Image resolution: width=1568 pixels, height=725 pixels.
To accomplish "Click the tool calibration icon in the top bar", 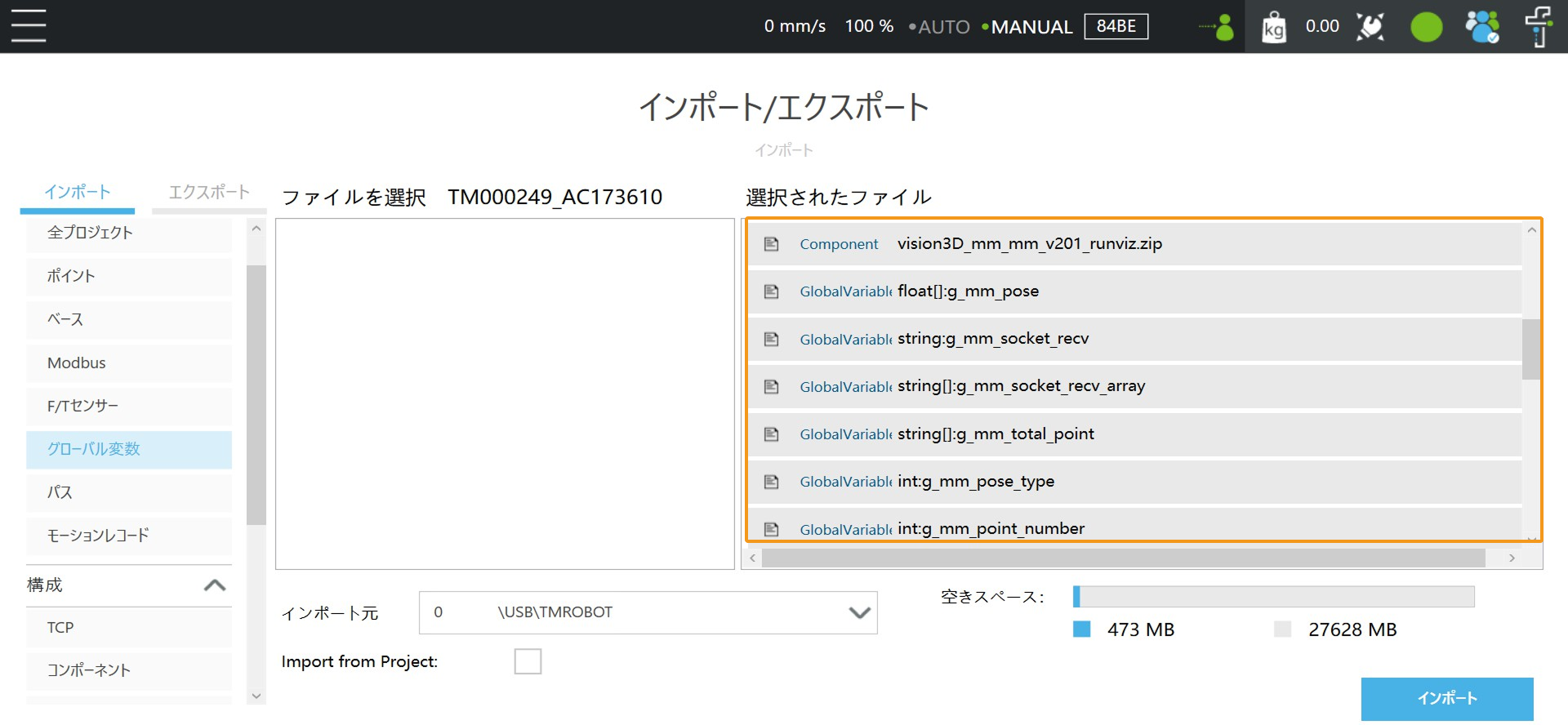I will (1370, 27).
